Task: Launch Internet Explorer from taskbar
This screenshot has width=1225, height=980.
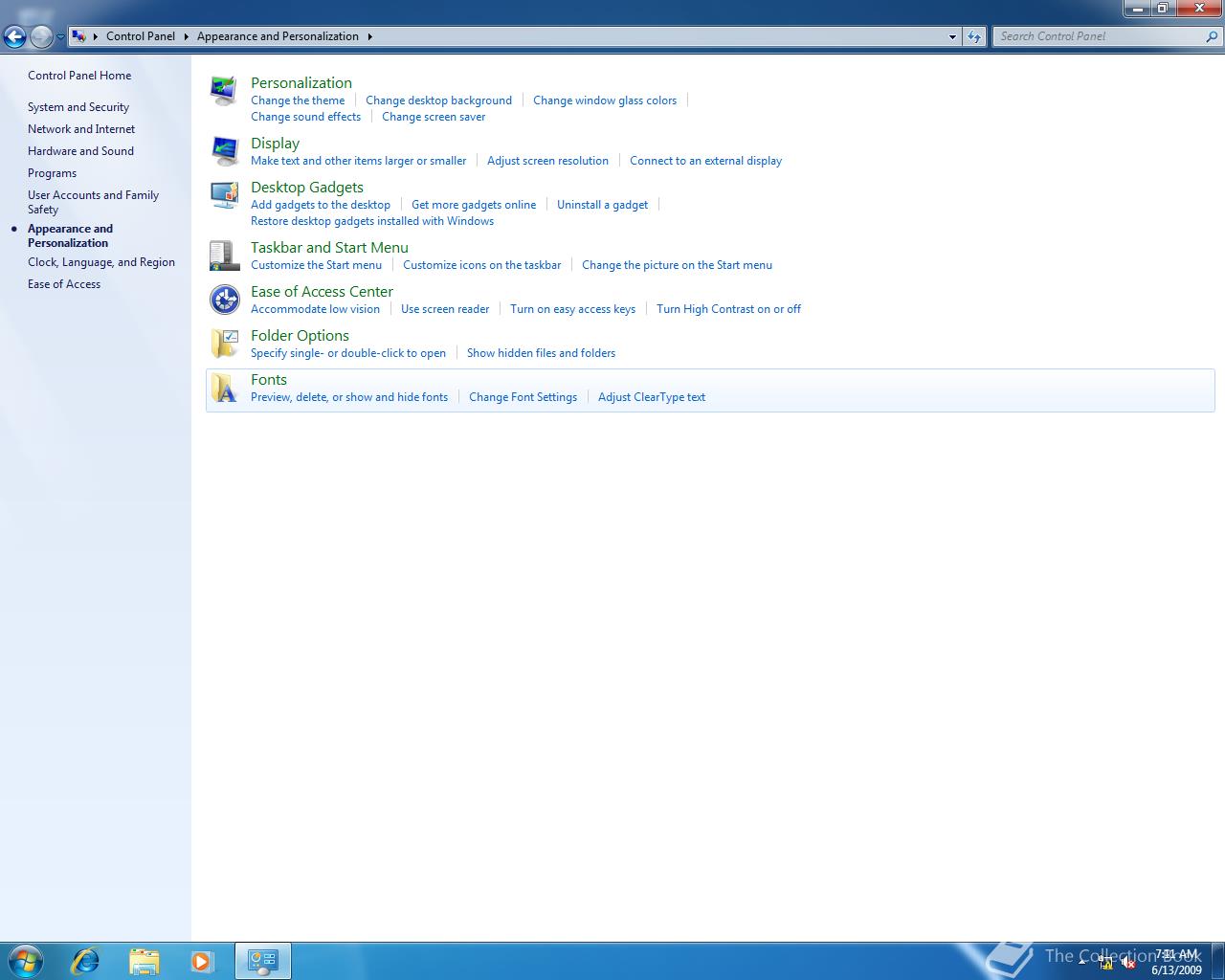Action: coord(85,960)
